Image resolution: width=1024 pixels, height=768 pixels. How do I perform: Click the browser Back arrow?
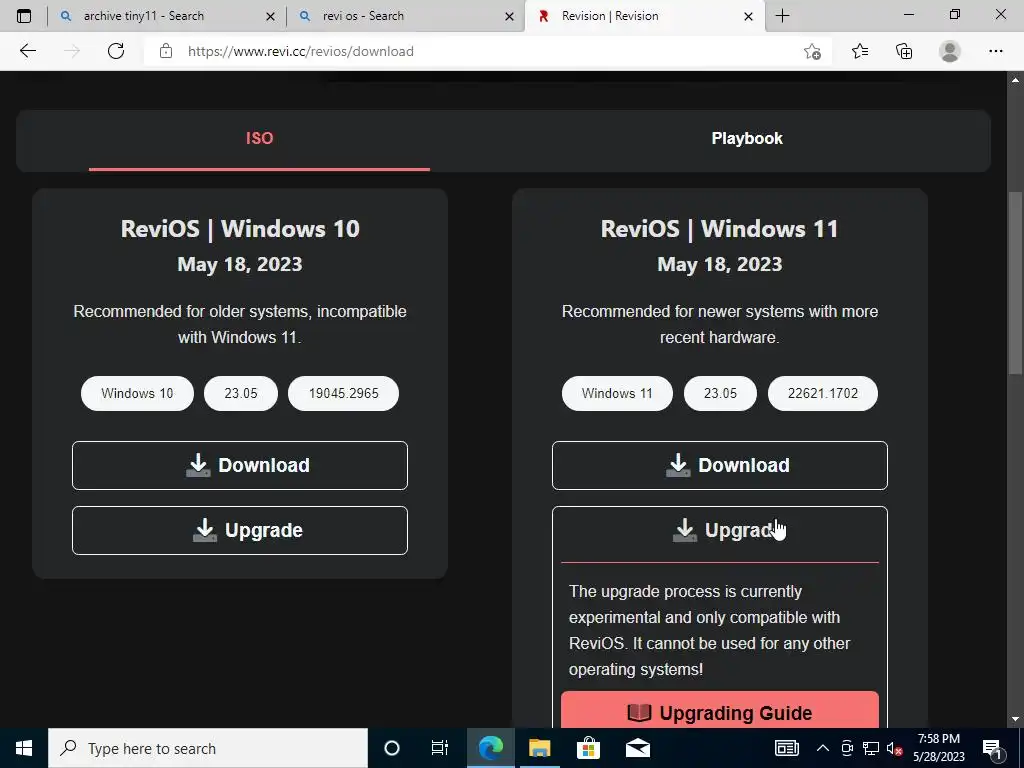coord(27,51)
